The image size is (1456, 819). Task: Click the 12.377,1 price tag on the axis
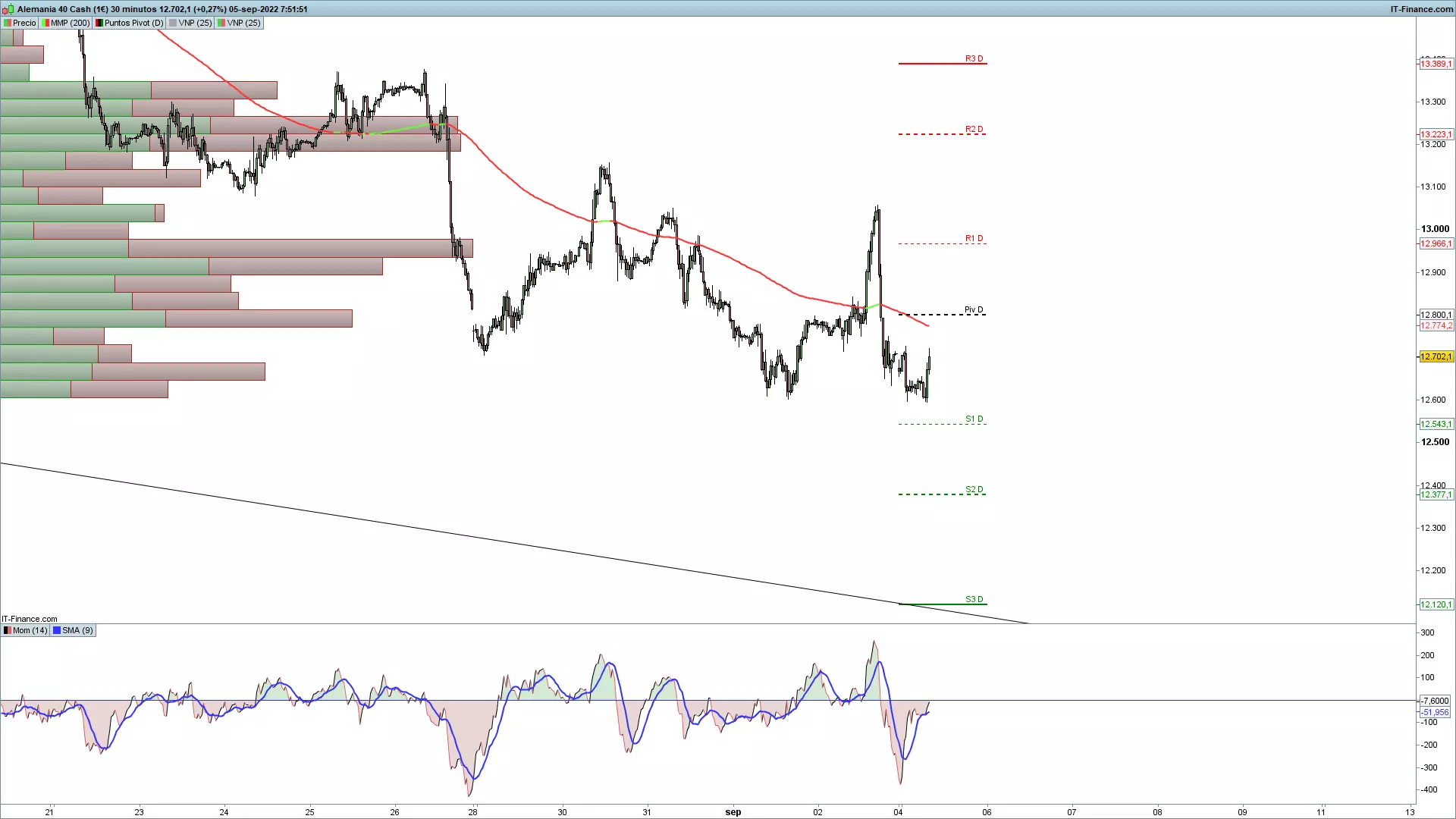(1436, 494)
